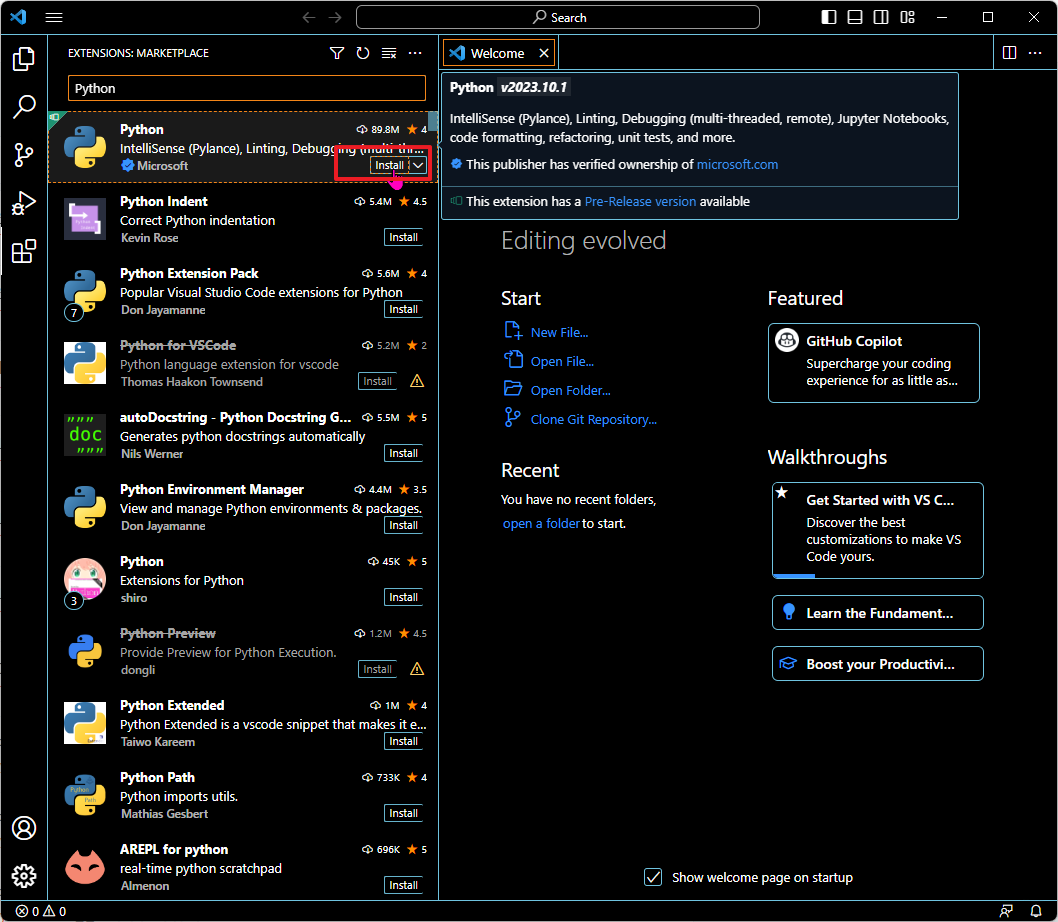Customize layout icon in title bar
The image size is (1058, 922).
[x=908, y=18]
